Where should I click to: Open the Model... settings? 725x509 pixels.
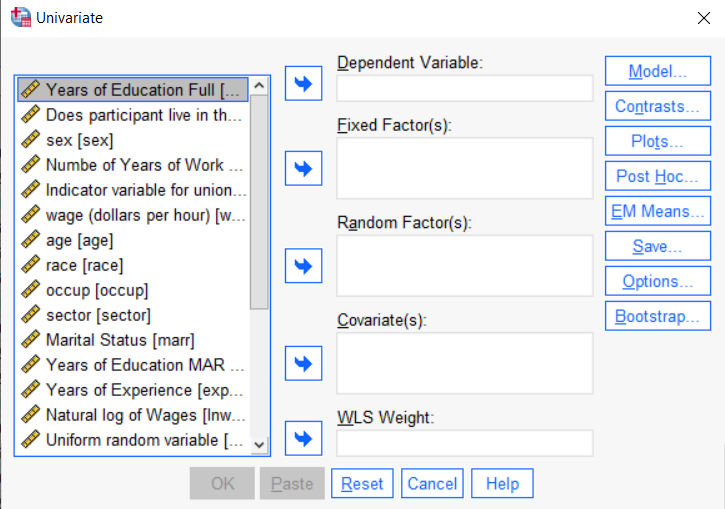coord(657,71)
